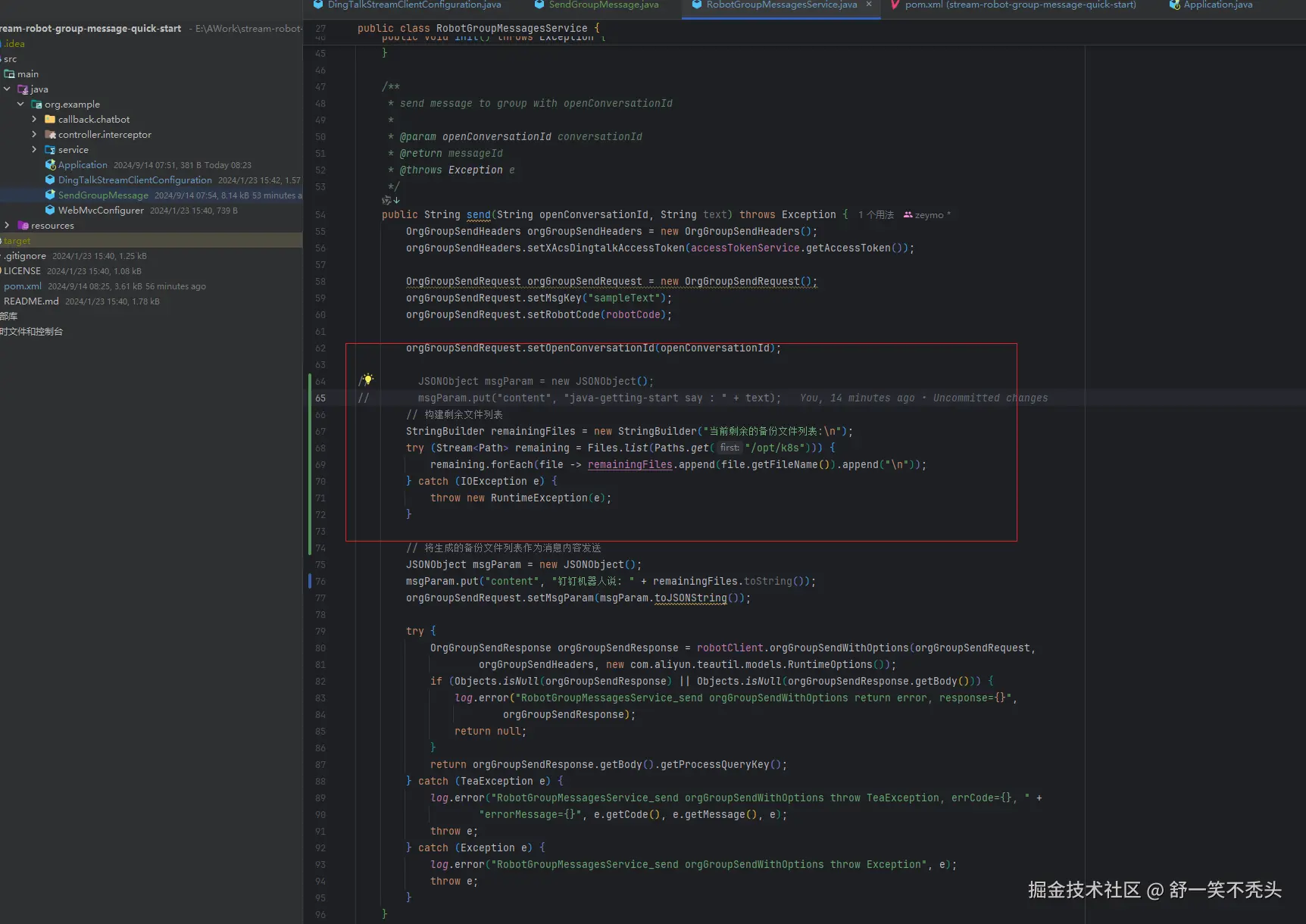Select the LICENSE file in project tree

click(x=22, y=271)
